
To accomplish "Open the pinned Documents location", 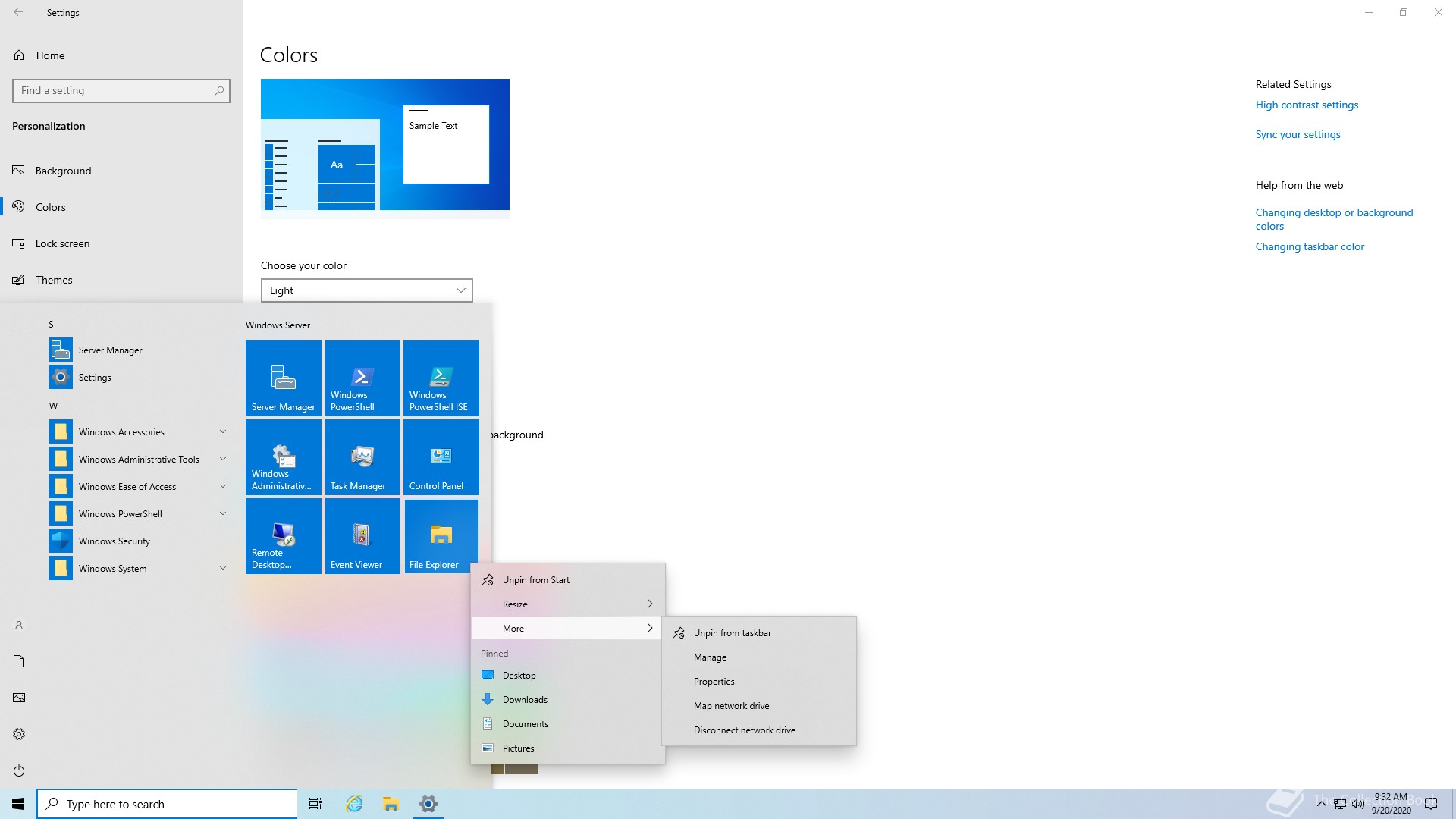I will pos(567,724).
